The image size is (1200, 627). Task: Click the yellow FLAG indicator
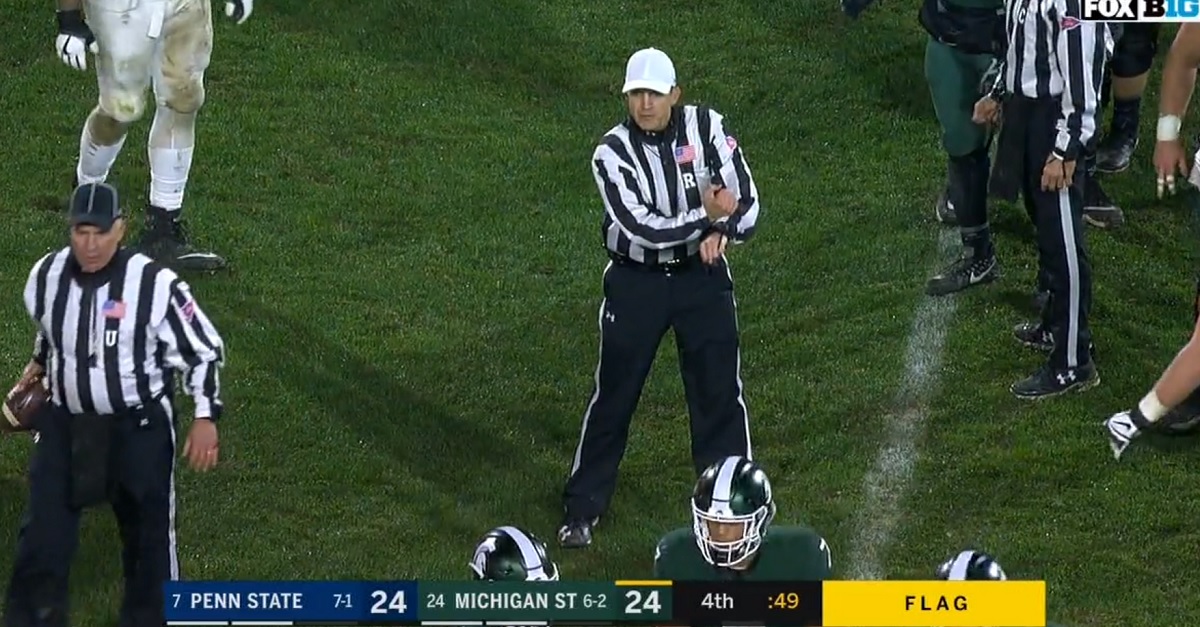[934, 603]
